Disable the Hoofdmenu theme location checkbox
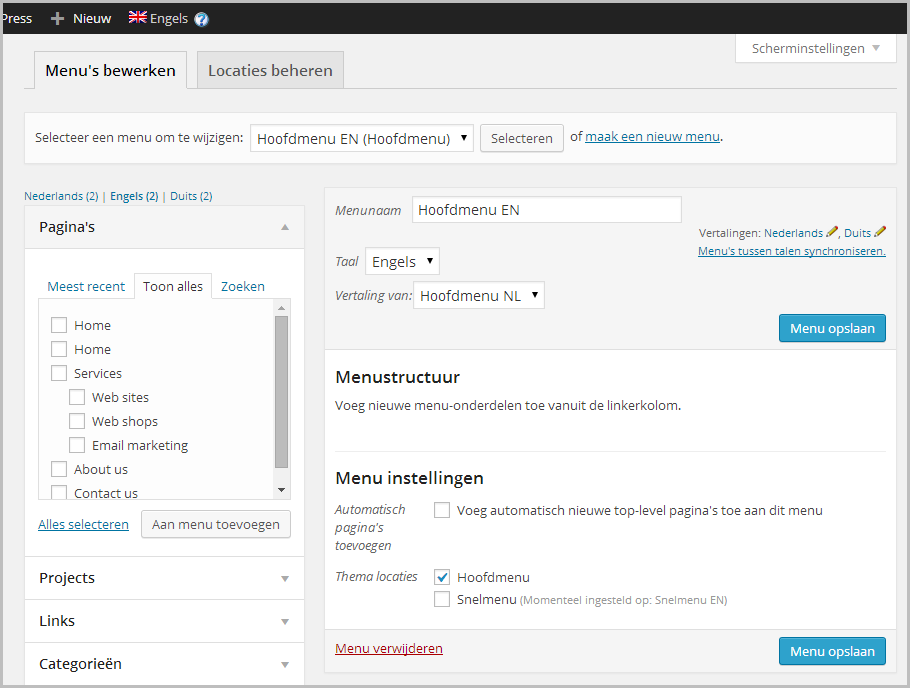This screenshot has height=688, width=910. click(x=442, y=577)
